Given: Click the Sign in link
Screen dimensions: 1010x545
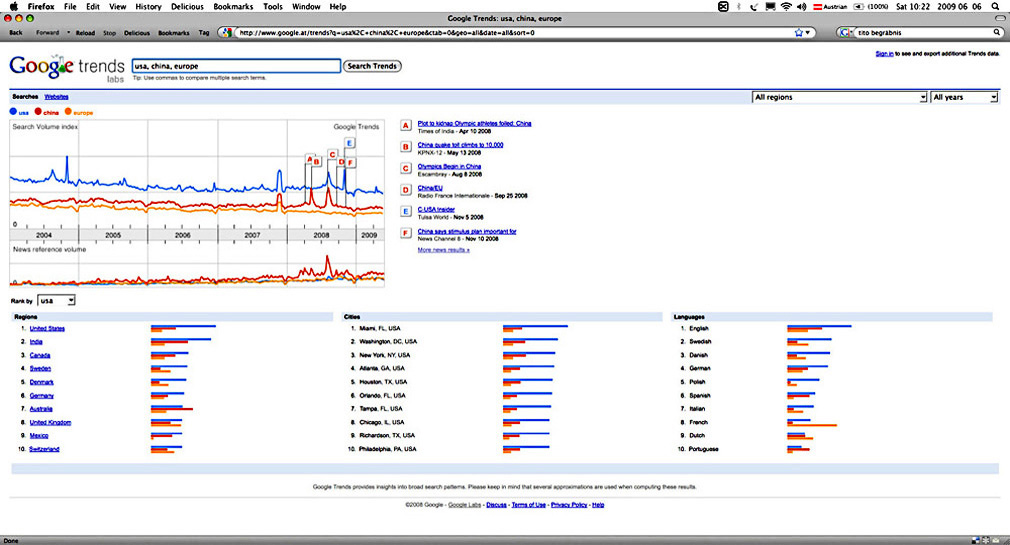Looking at the screenshot, I should 884,53.
